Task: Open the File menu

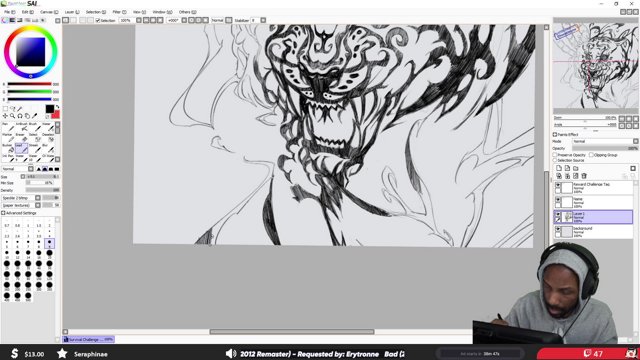Action: 9,12
